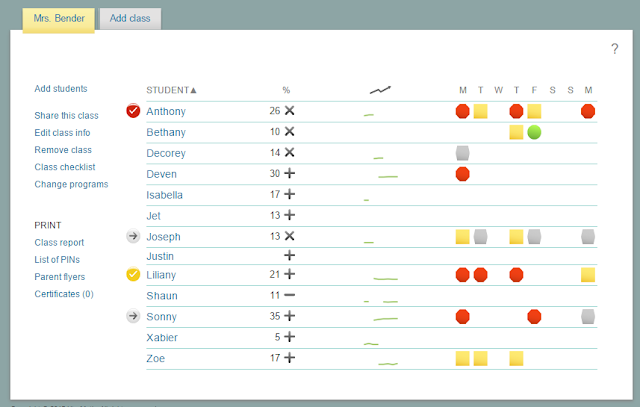Open the Add class tab
This screenshot has height=407, width=640.
pyautogui.click(x=130, y=19)
